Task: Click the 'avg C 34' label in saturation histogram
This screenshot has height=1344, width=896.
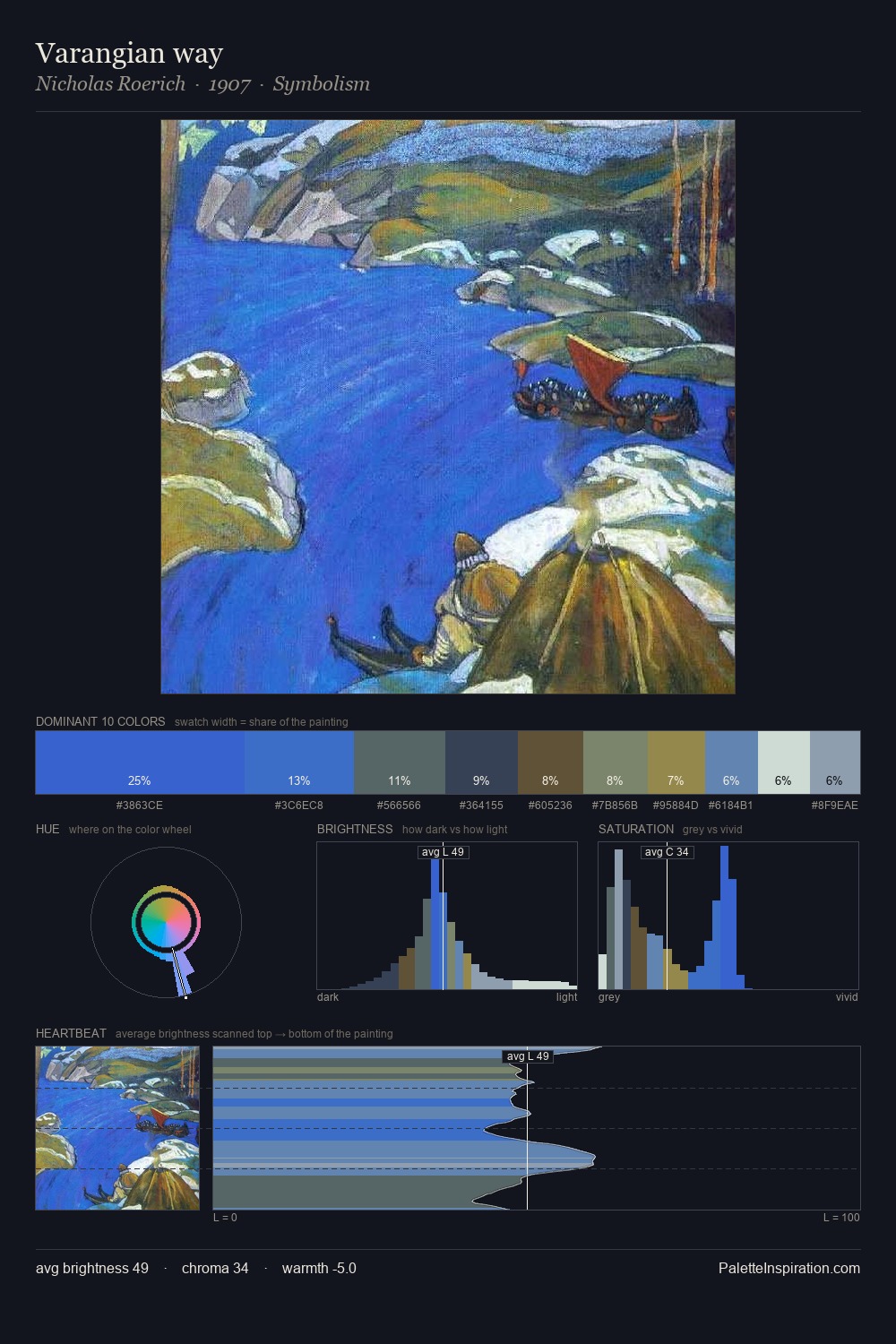Action: tap(667, 852)
